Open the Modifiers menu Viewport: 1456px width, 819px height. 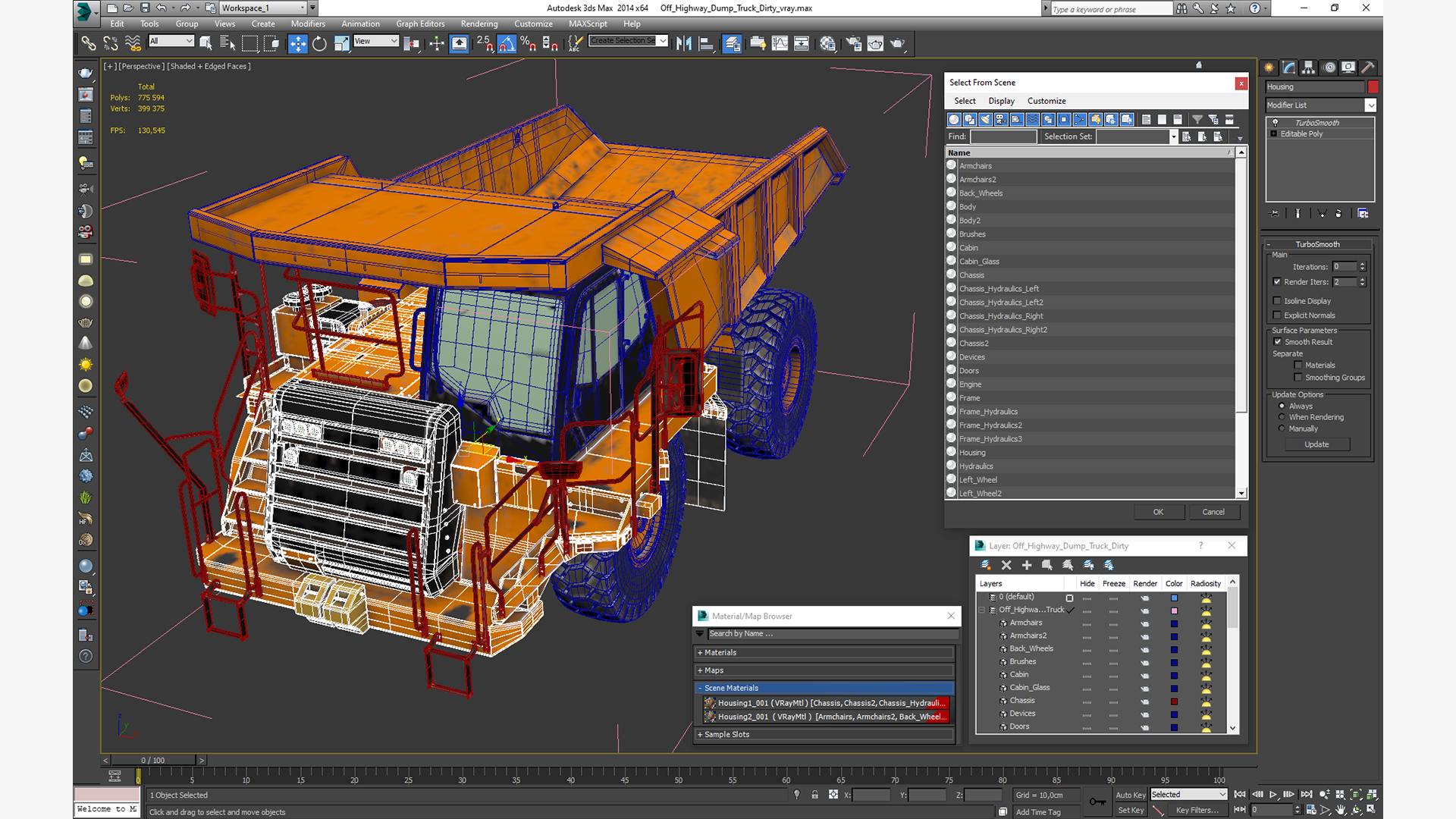(x=308, y=24)
